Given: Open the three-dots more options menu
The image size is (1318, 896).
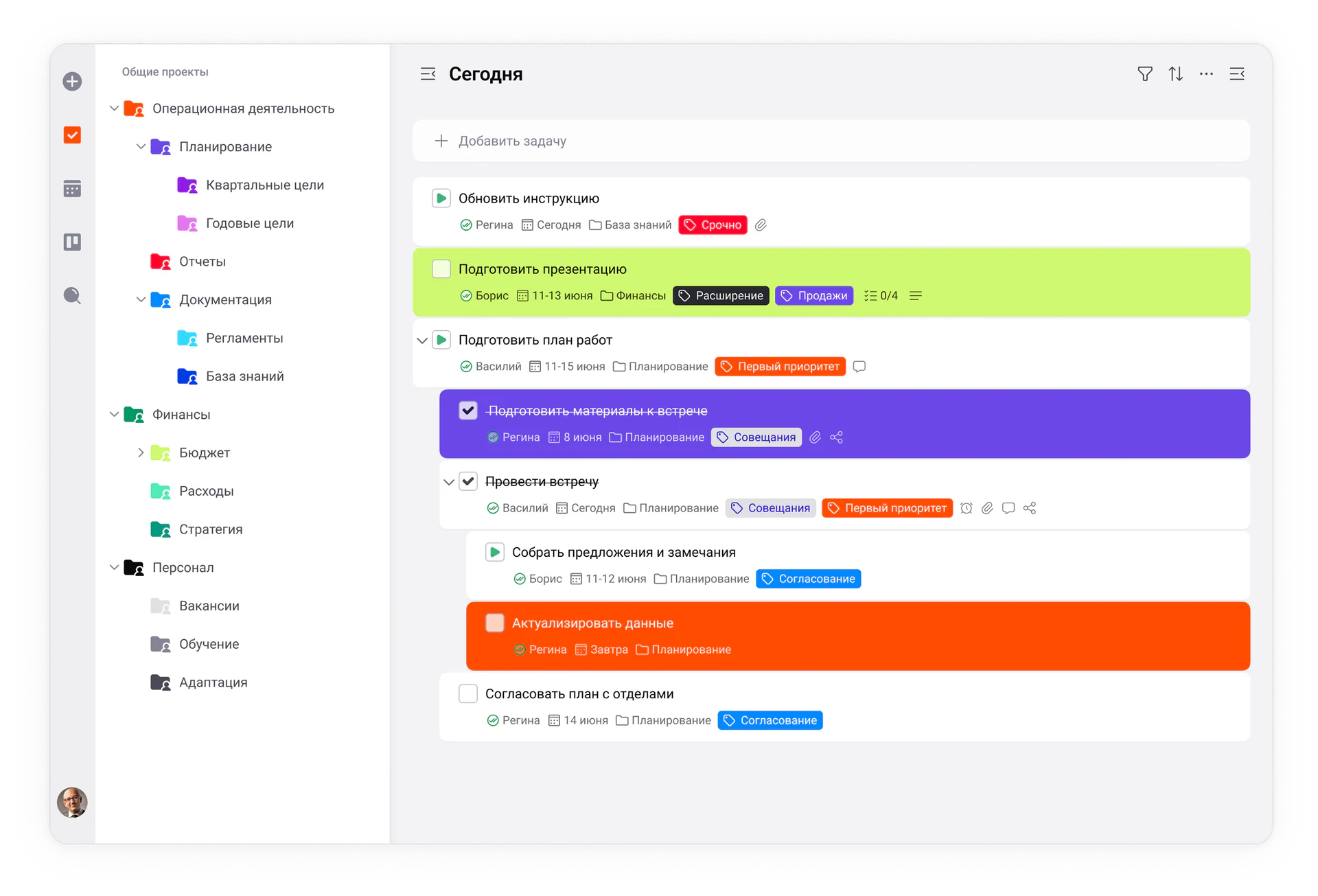Looking at the screenshot, I should tap(1206, 74).
